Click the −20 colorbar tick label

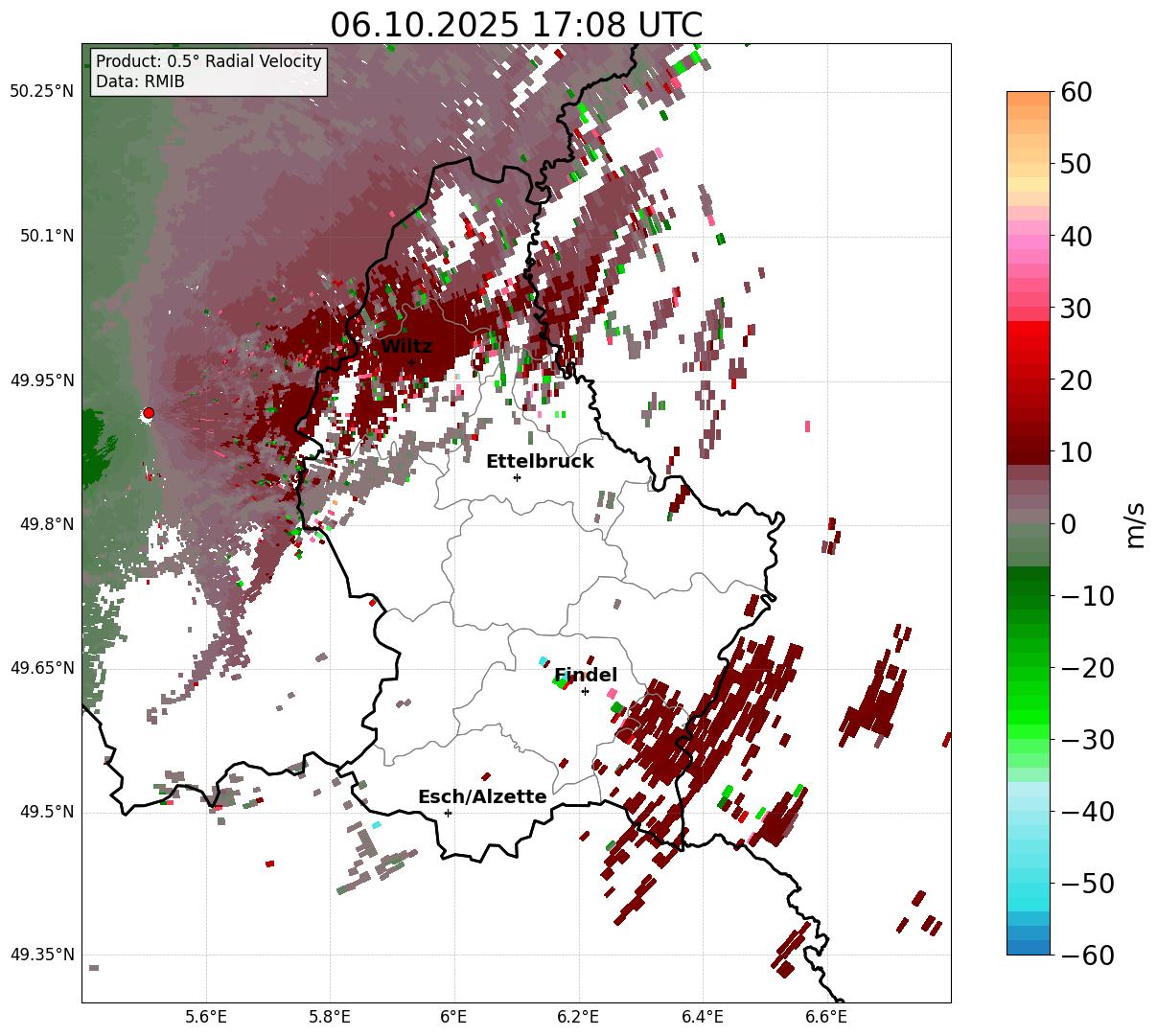pos(1088,668)
